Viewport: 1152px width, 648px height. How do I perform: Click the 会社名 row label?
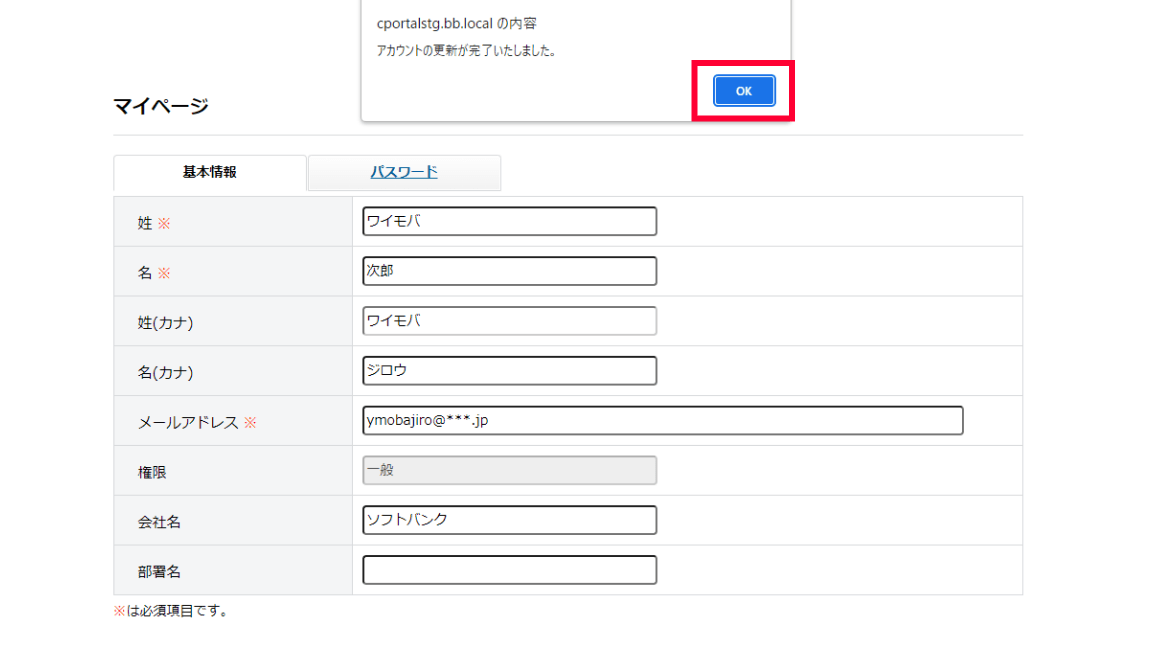(x=159, y=521)
